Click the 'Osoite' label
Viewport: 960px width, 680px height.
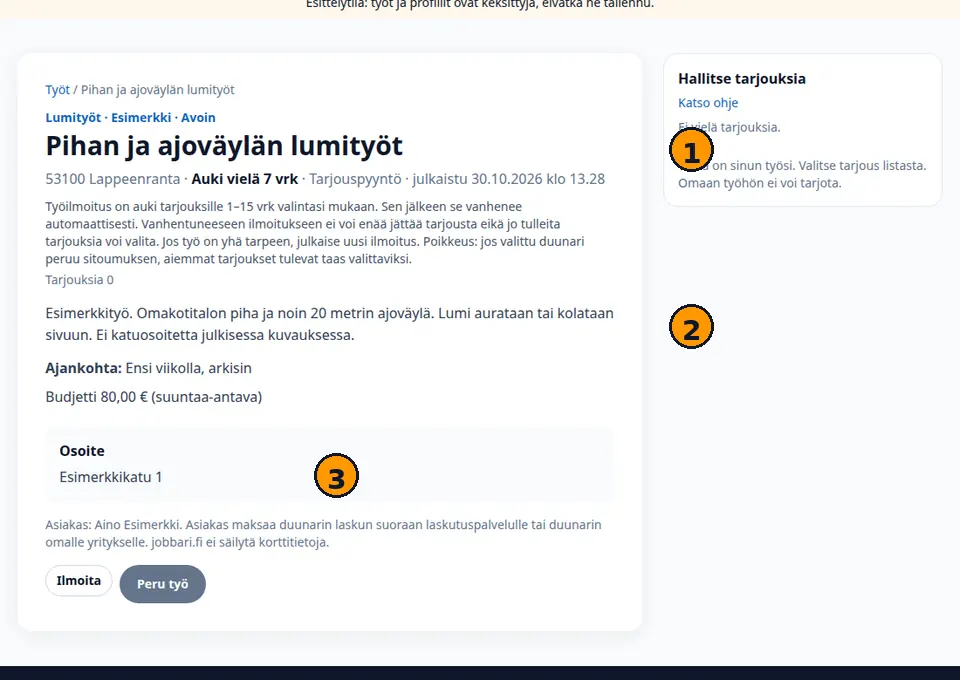(82, 451)
